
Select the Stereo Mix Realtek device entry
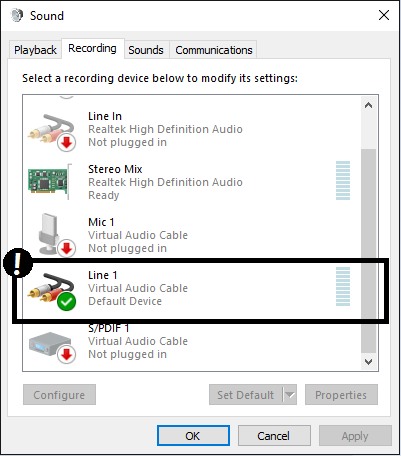click(x=192, y=182)
